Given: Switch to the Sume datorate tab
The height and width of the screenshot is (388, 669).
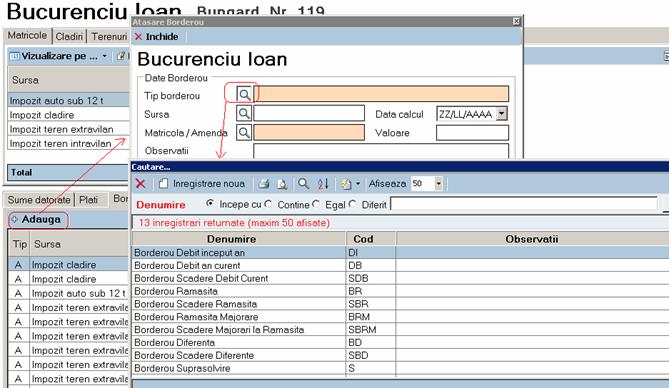Looking at the screenshot, I should point(39,200).
